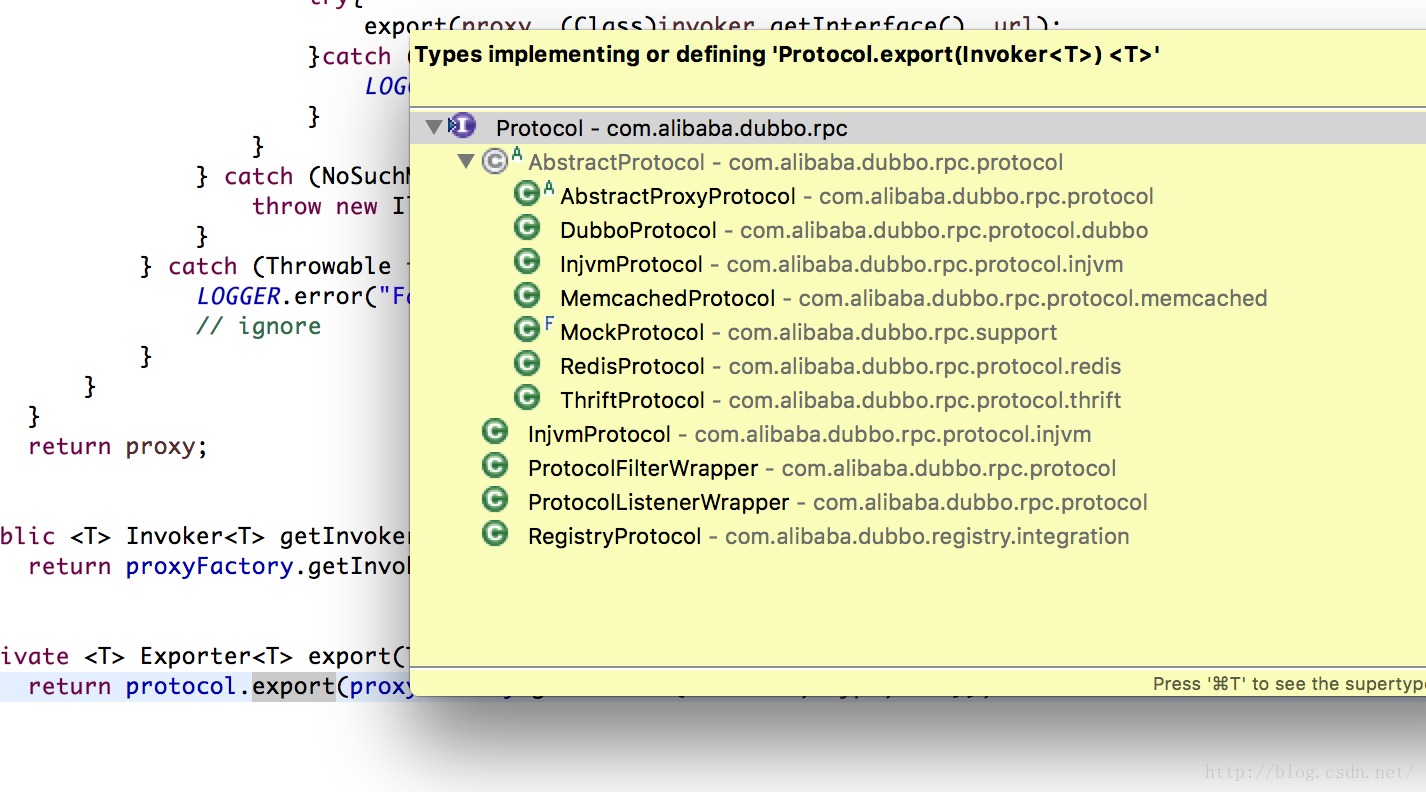
Task: Open DubboProtocol in the hierarchy list
Action: (854, 230)
